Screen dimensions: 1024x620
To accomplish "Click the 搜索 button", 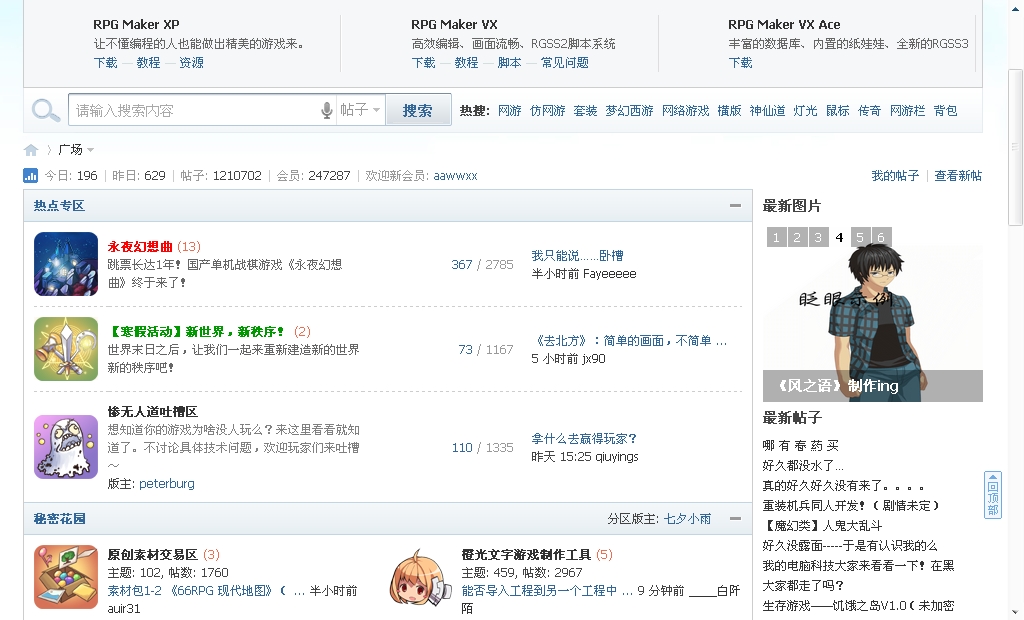I will click(x=418, y=110).
